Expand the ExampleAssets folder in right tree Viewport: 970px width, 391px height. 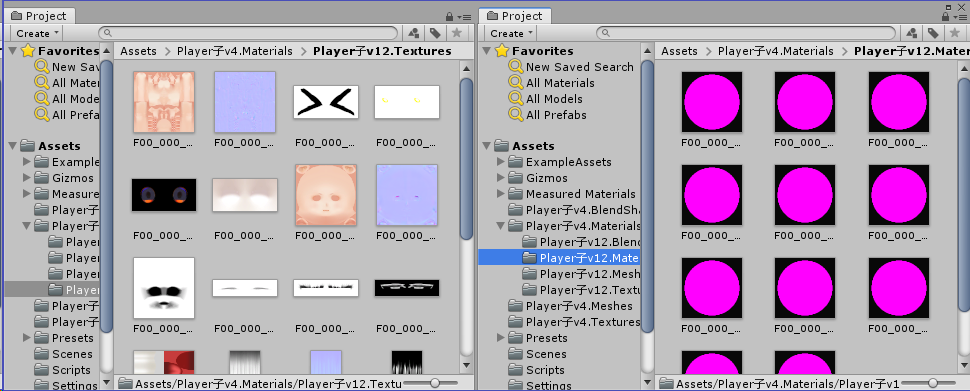[500, 162]
